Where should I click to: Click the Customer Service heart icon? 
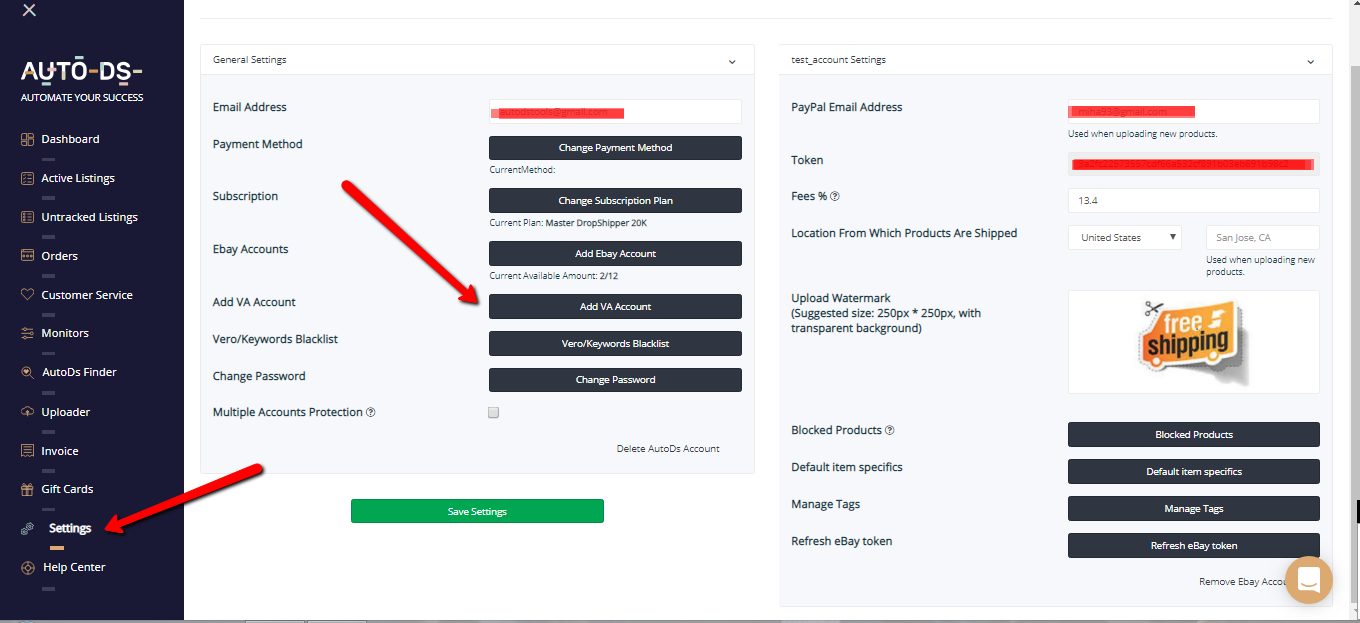pyautogui.click(x=28, y=295)
